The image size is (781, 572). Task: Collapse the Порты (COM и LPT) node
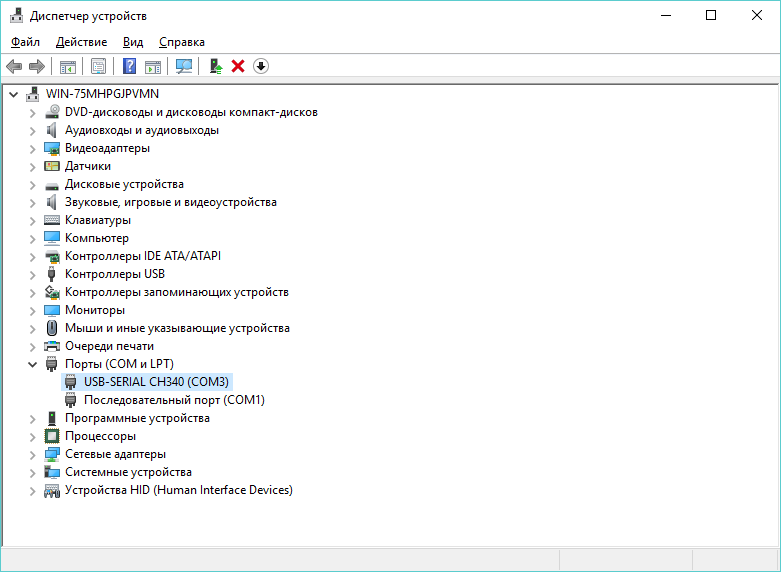point(32,364)
